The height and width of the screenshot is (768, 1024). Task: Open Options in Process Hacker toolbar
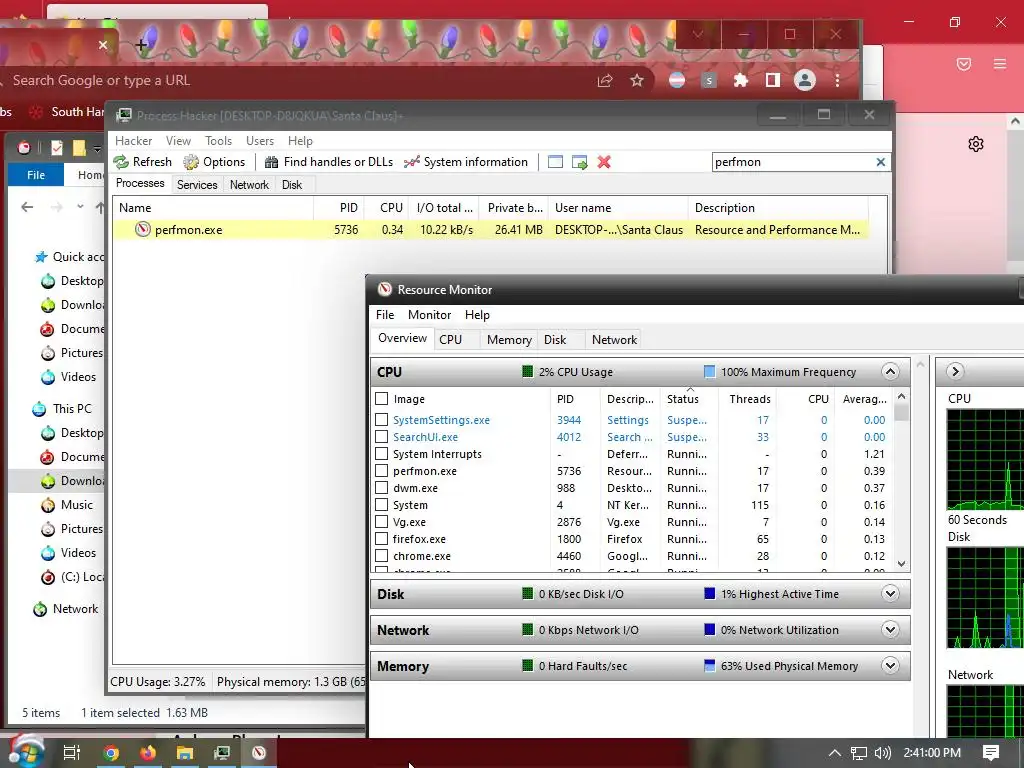pos(214,162)
